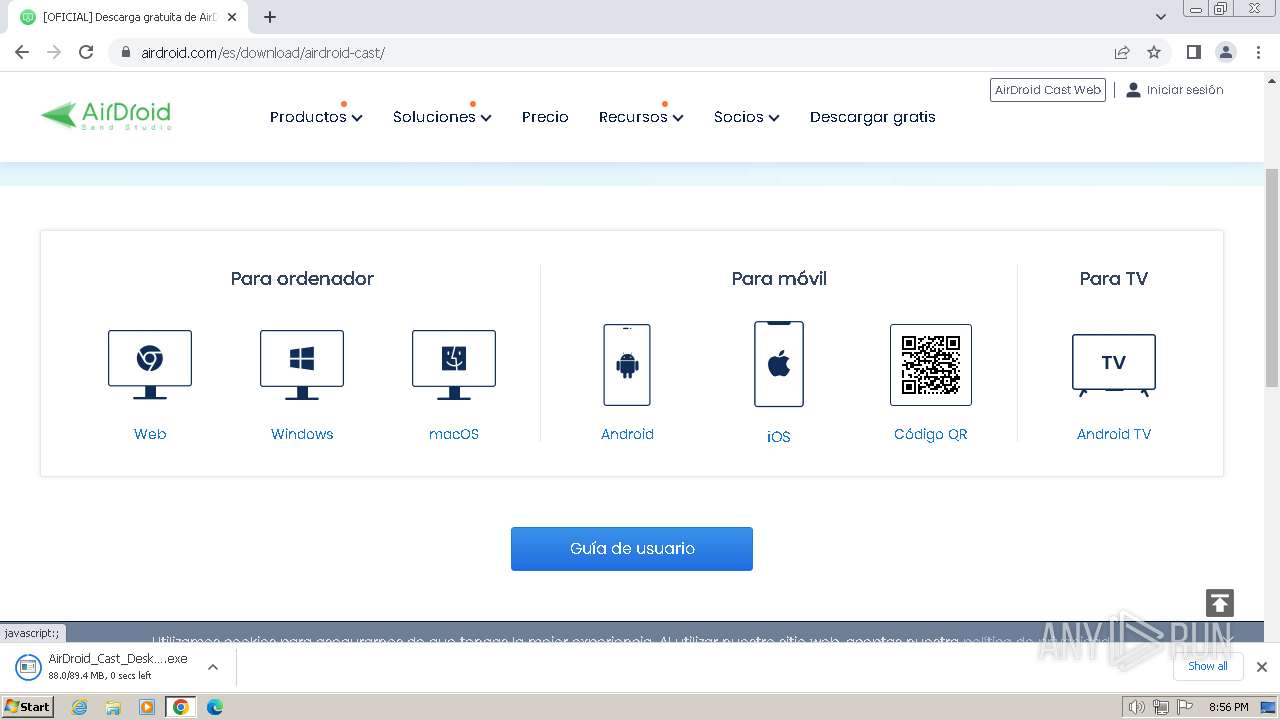Choose the macOS monitor icon
The width and height of the screenshot is (1280, 720).
click(x=454, y=365)
